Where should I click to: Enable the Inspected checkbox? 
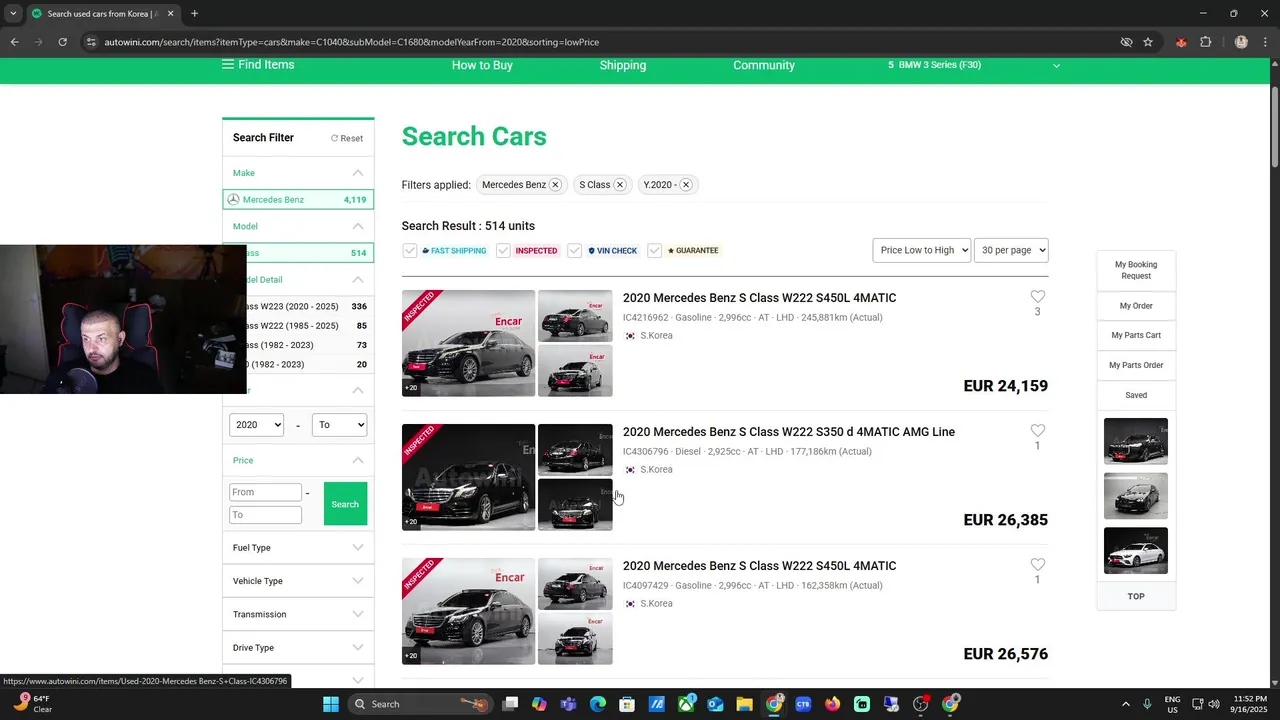pos(503,250)
